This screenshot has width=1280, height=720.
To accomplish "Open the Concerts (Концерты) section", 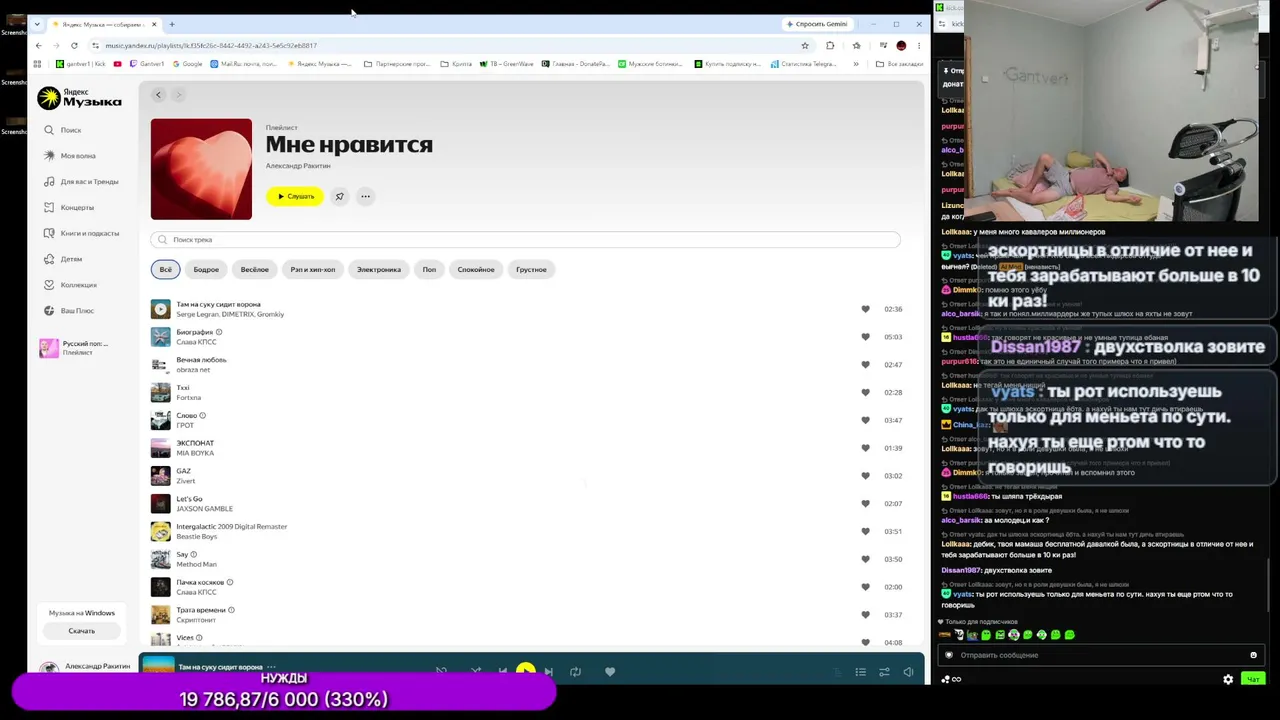I will click(69, 208).
